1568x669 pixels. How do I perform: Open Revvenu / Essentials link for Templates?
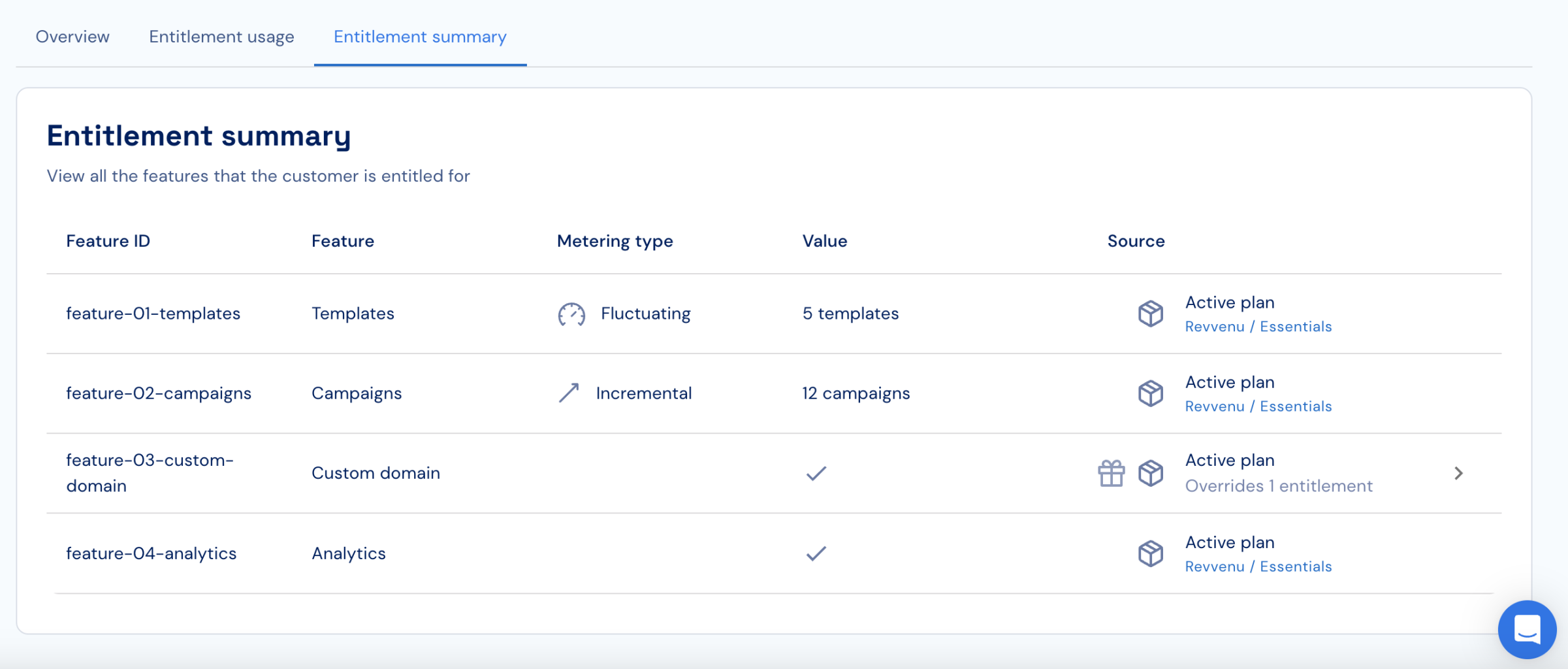[x=1258, y=327]
